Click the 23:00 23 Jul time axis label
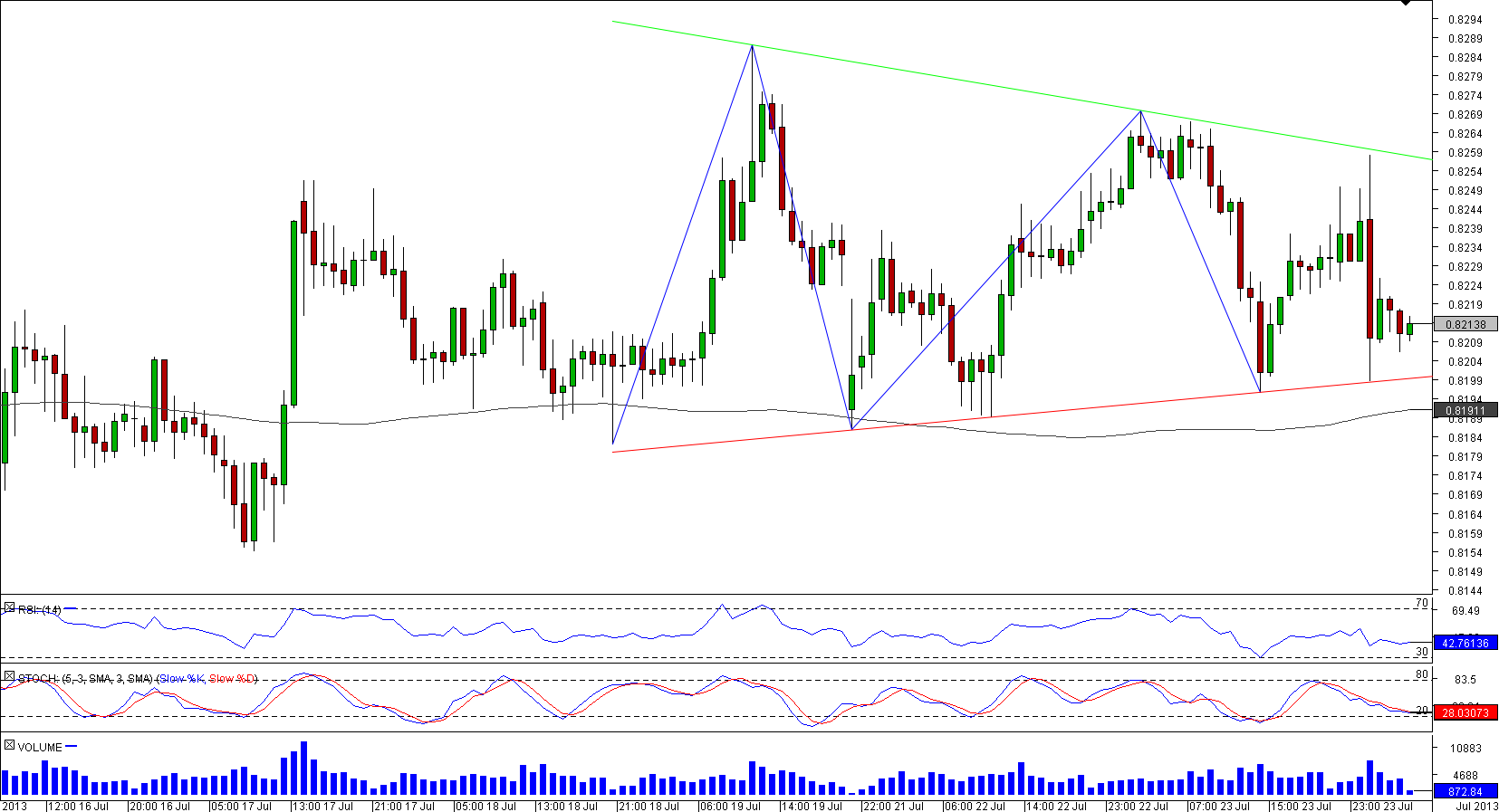The image size is (1499, 812). pyautogui.click(x=1381, y=806)
